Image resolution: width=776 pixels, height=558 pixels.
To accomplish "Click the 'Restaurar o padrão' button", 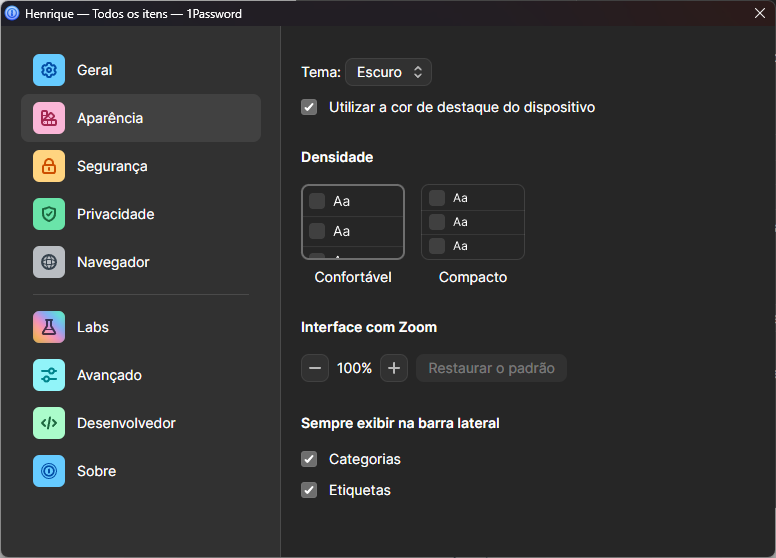I will 491,368.
